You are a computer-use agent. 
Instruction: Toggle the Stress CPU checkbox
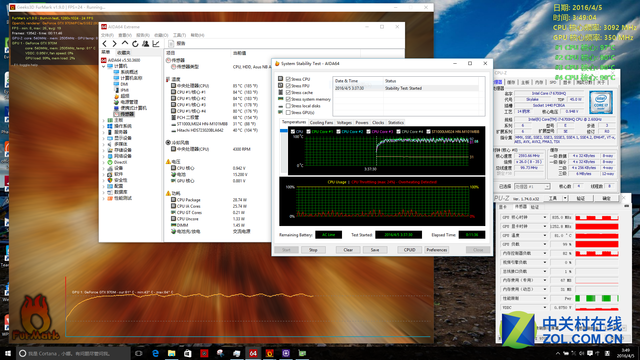[288, 79]
